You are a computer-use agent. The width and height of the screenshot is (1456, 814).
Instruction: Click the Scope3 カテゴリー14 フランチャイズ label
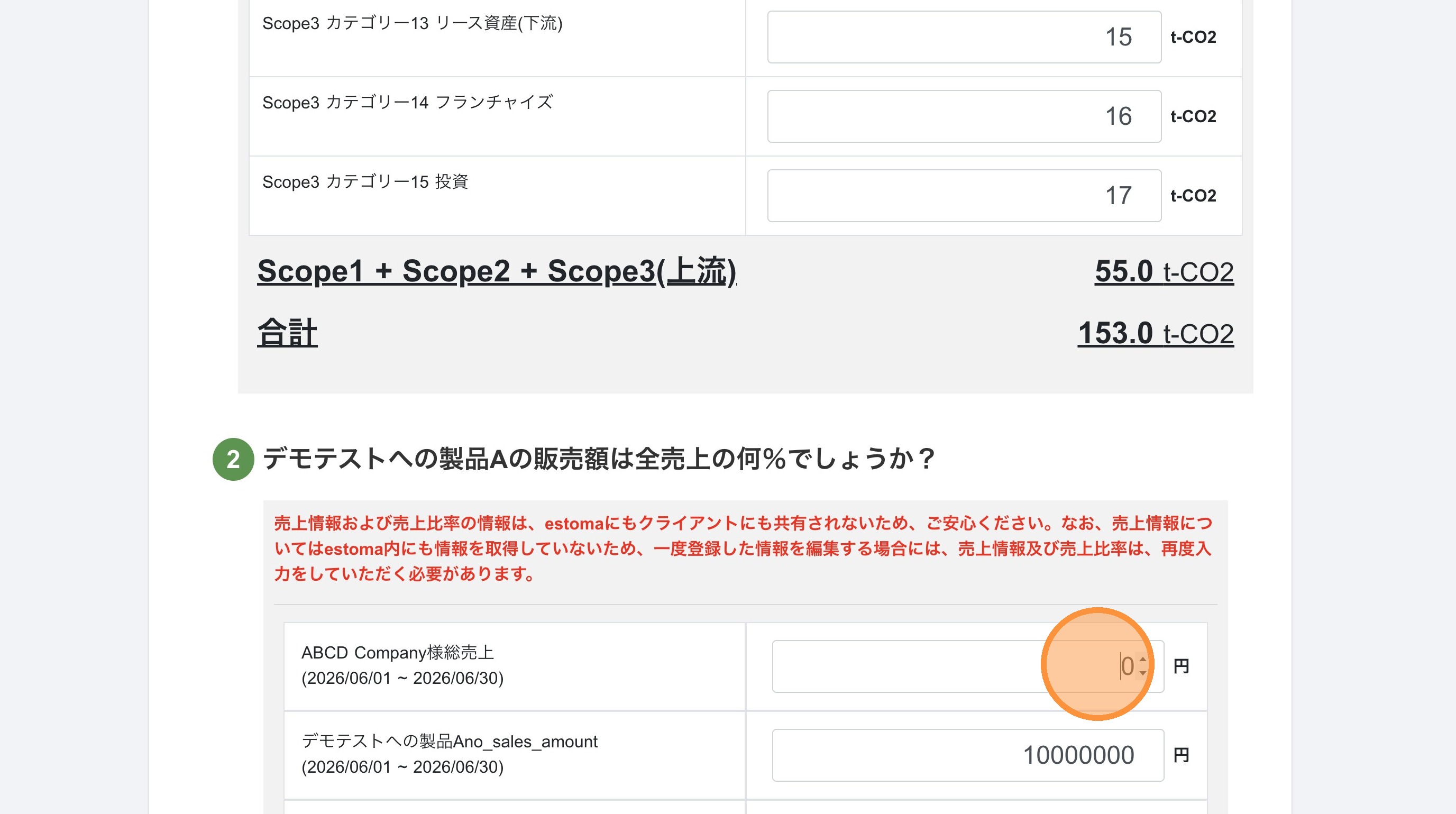408,102
